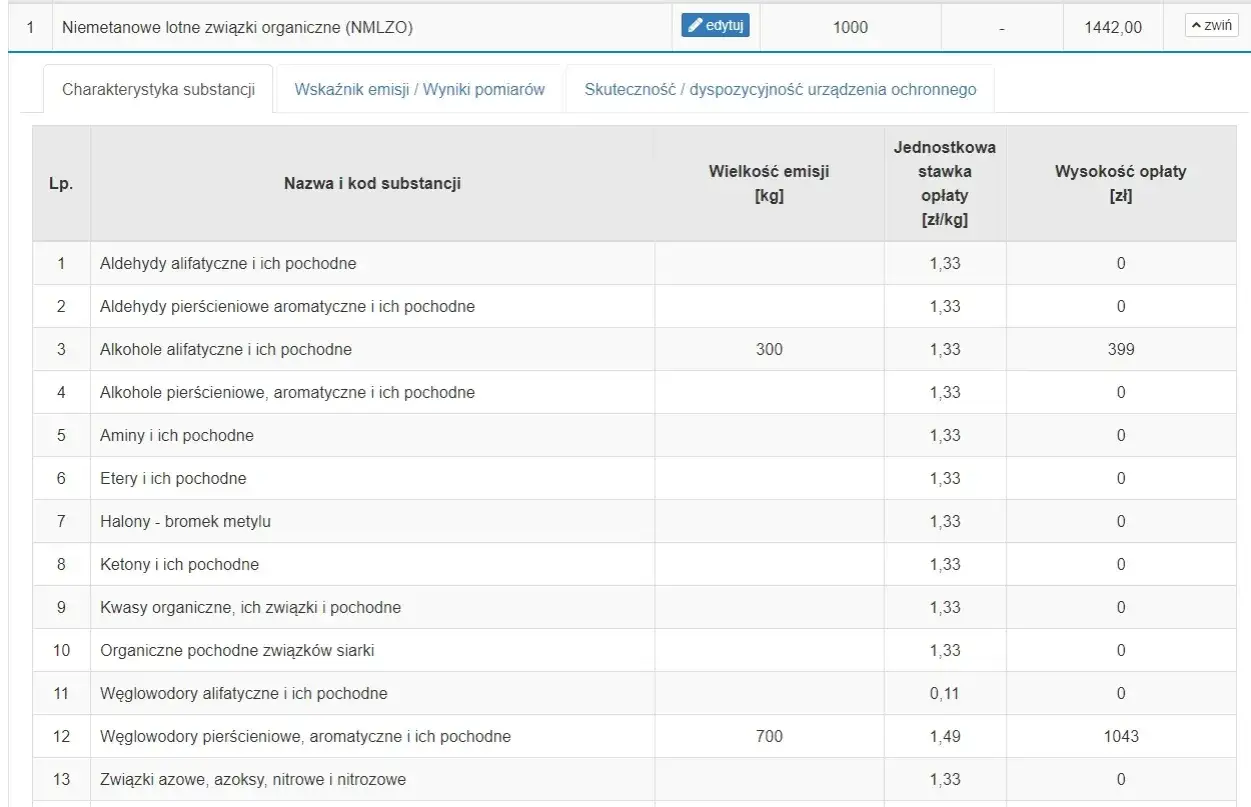Click the 1000 value in the NMLZO row
The image size is (1251, 807).
(850, 28)
